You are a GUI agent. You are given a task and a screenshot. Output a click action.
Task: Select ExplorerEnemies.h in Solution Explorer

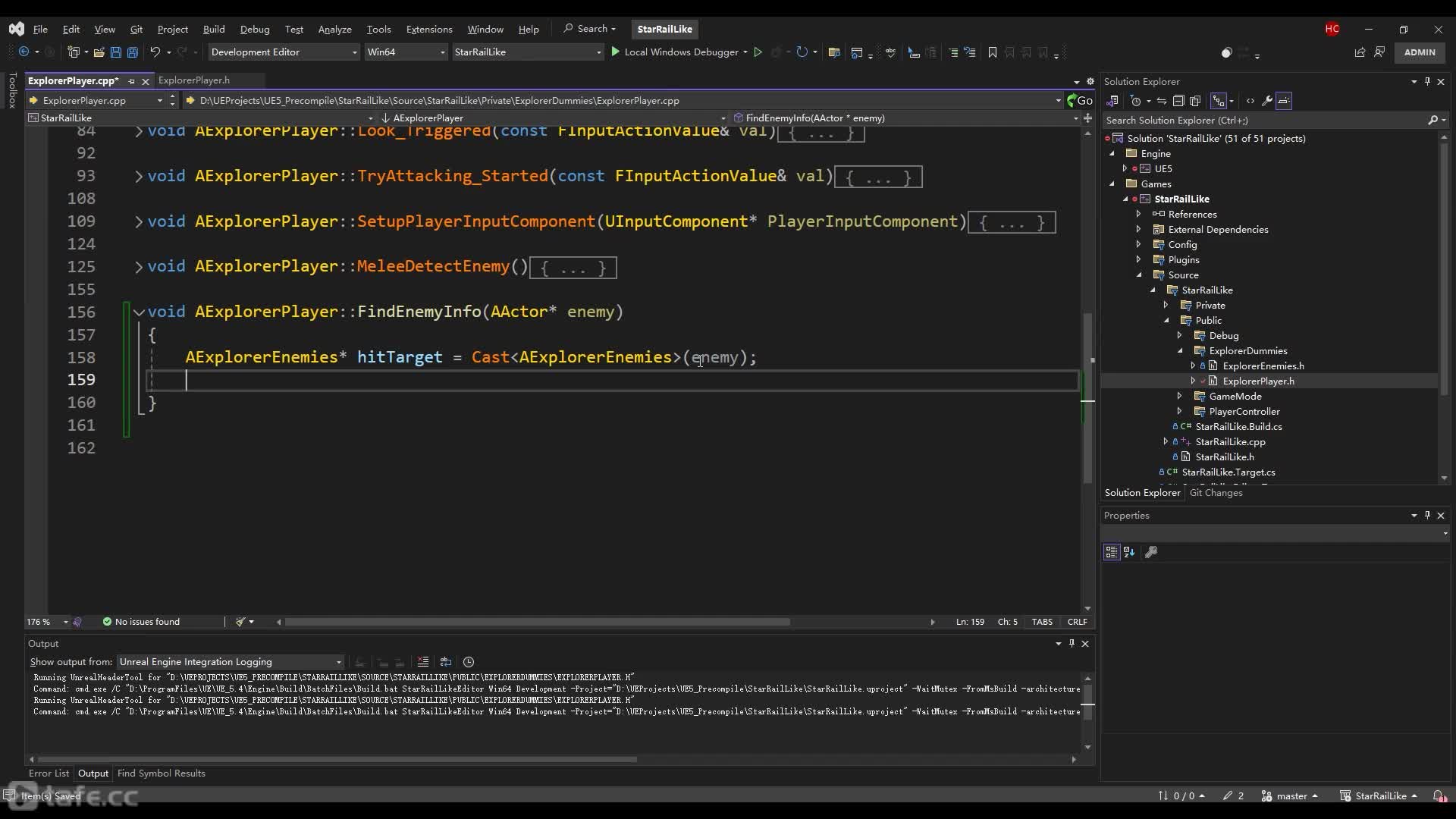[1263, 366]
